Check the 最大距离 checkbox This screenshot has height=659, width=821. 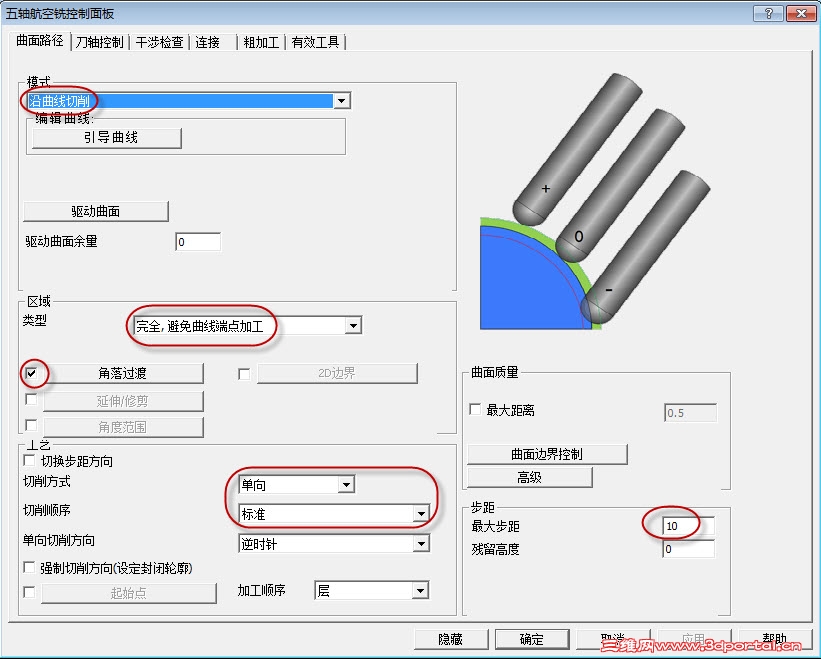[475, 409]
